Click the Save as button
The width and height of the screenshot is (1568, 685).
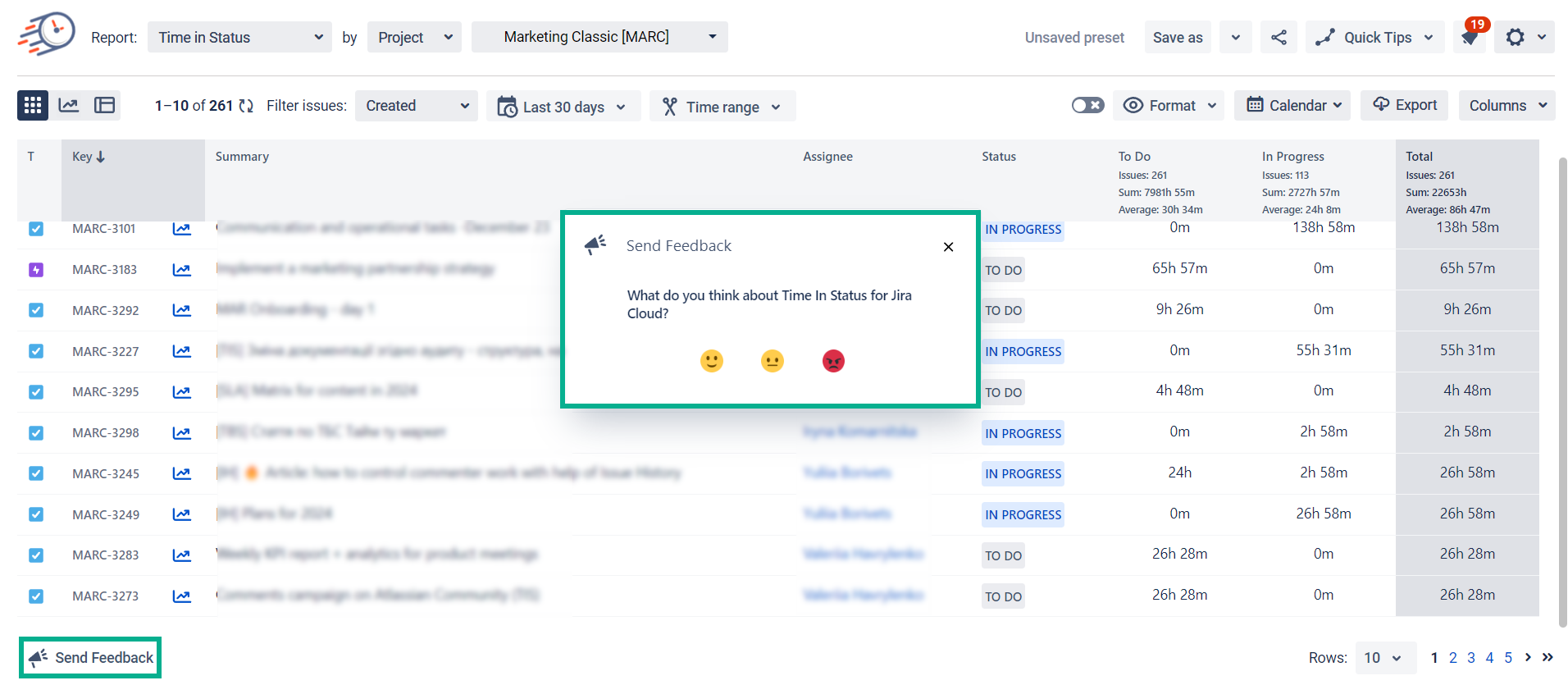tap(1178, 38)
